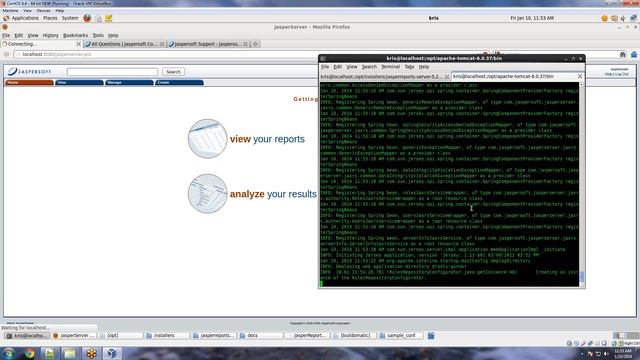
Task: Switch to JasperServer window in bottom panel
Action: coord(74,336)
